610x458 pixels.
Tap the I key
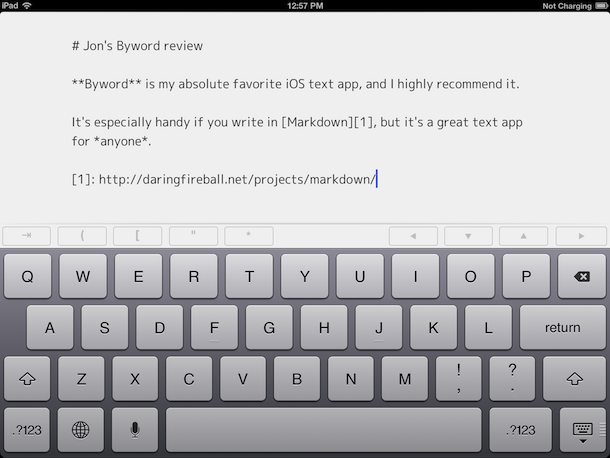[415, 276]
